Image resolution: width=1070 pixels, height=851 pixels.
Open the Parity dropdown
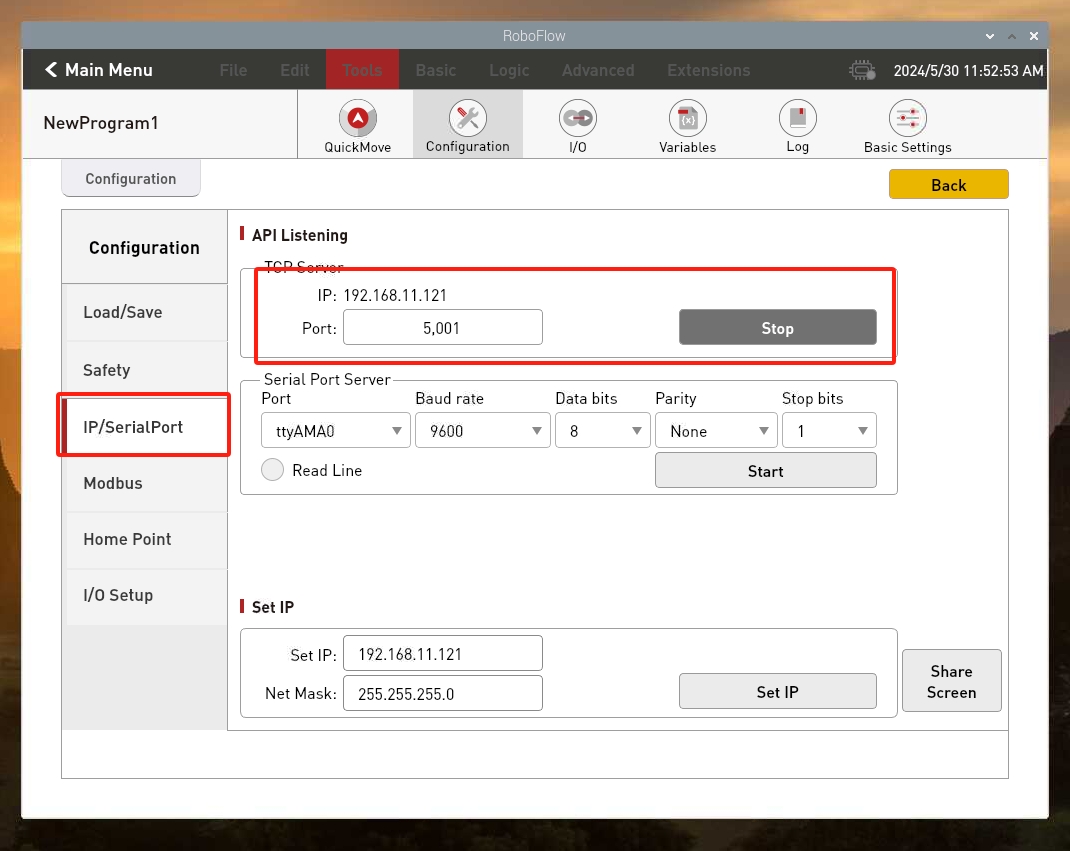click(x=716, y=431)
